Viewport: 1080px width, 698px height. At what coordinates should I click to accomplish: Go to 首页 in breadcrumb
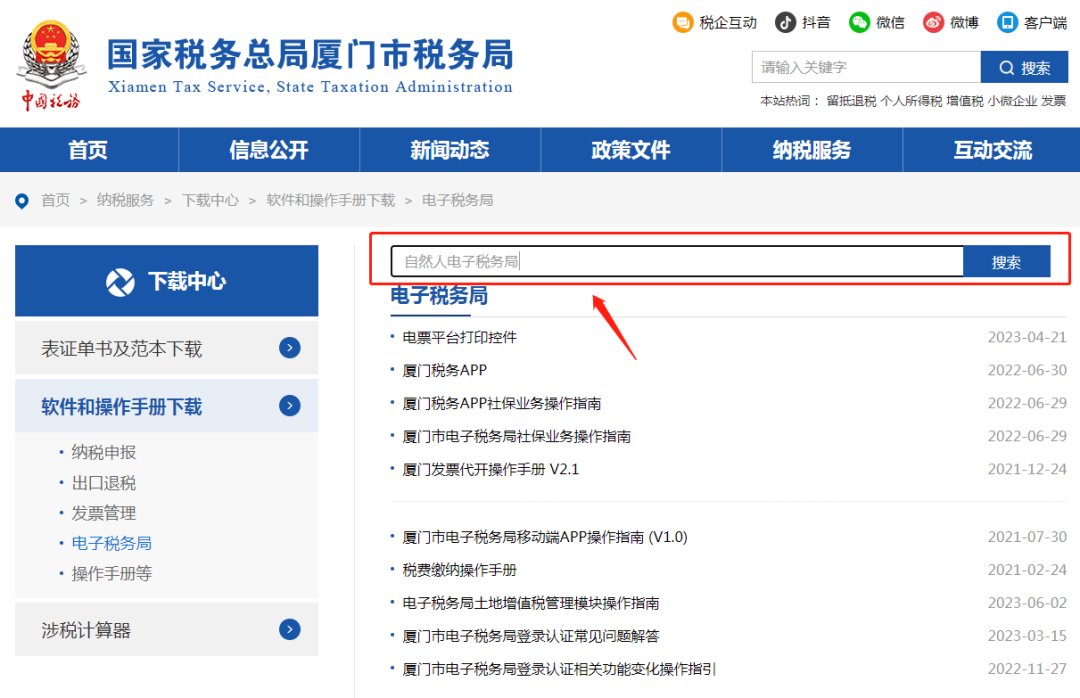tap(56, 201)
